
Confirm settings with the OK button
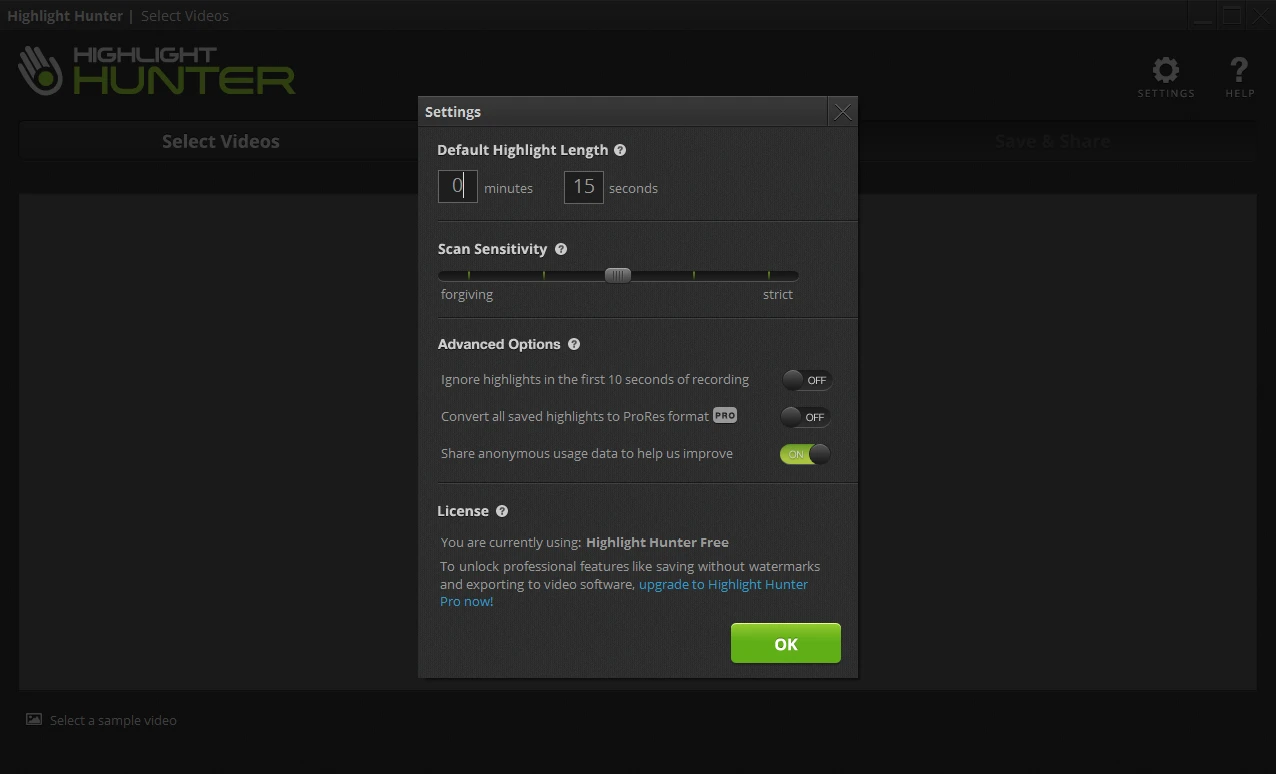point(786,644)
